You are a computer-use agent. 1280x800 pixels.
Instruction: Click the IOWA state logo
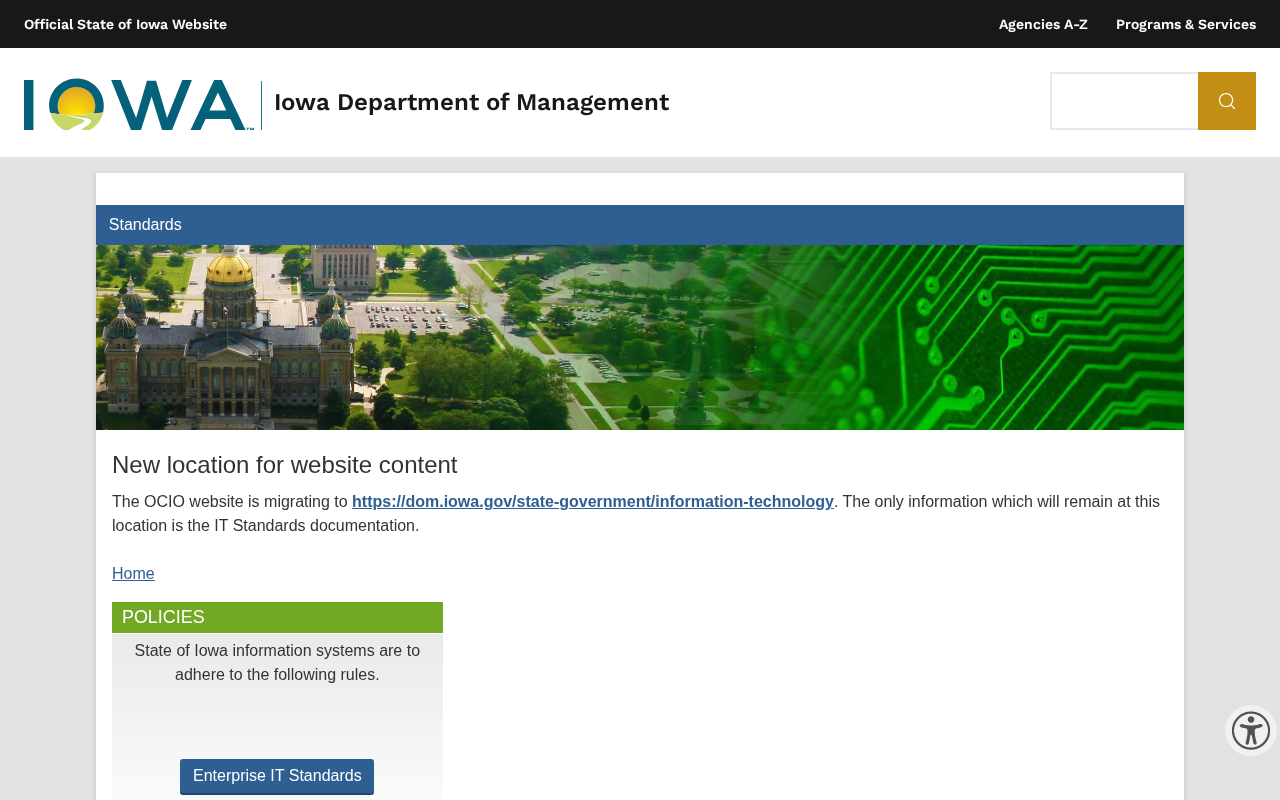click(x=139, y=104)
